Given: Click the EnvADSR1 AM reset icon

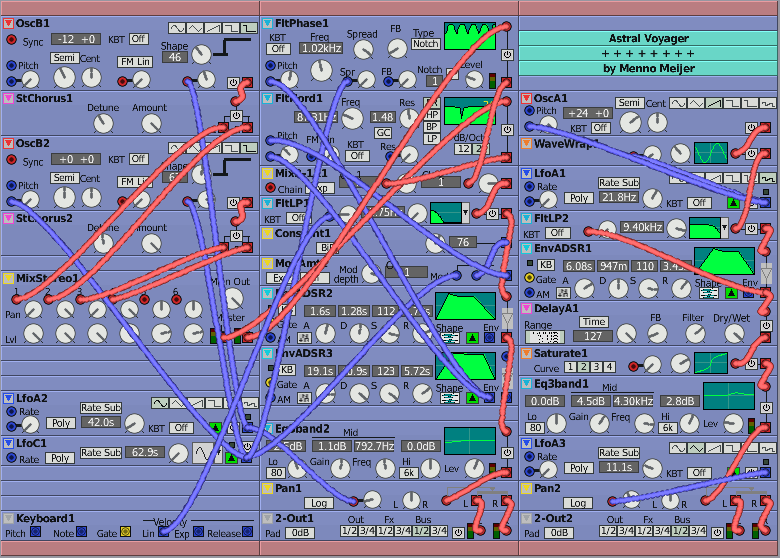Looking at the screenshot, I should tap(563, 293).
